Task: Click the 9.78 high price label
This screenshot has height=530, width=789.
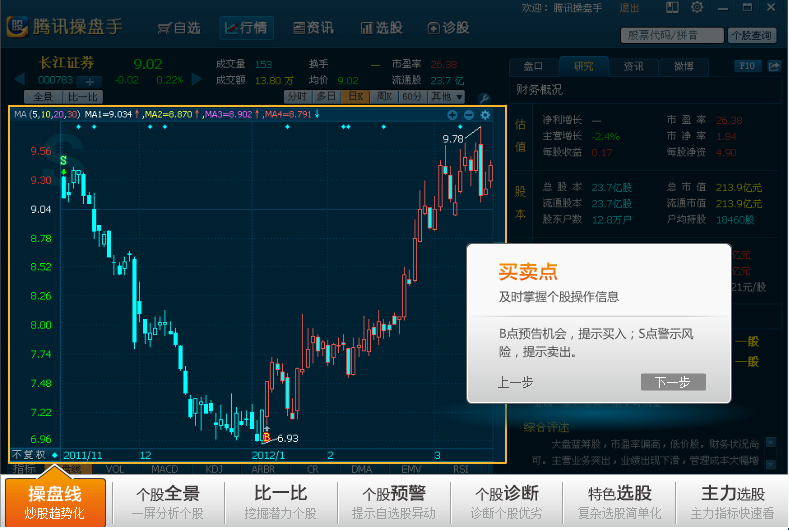Action: (453, 138)
